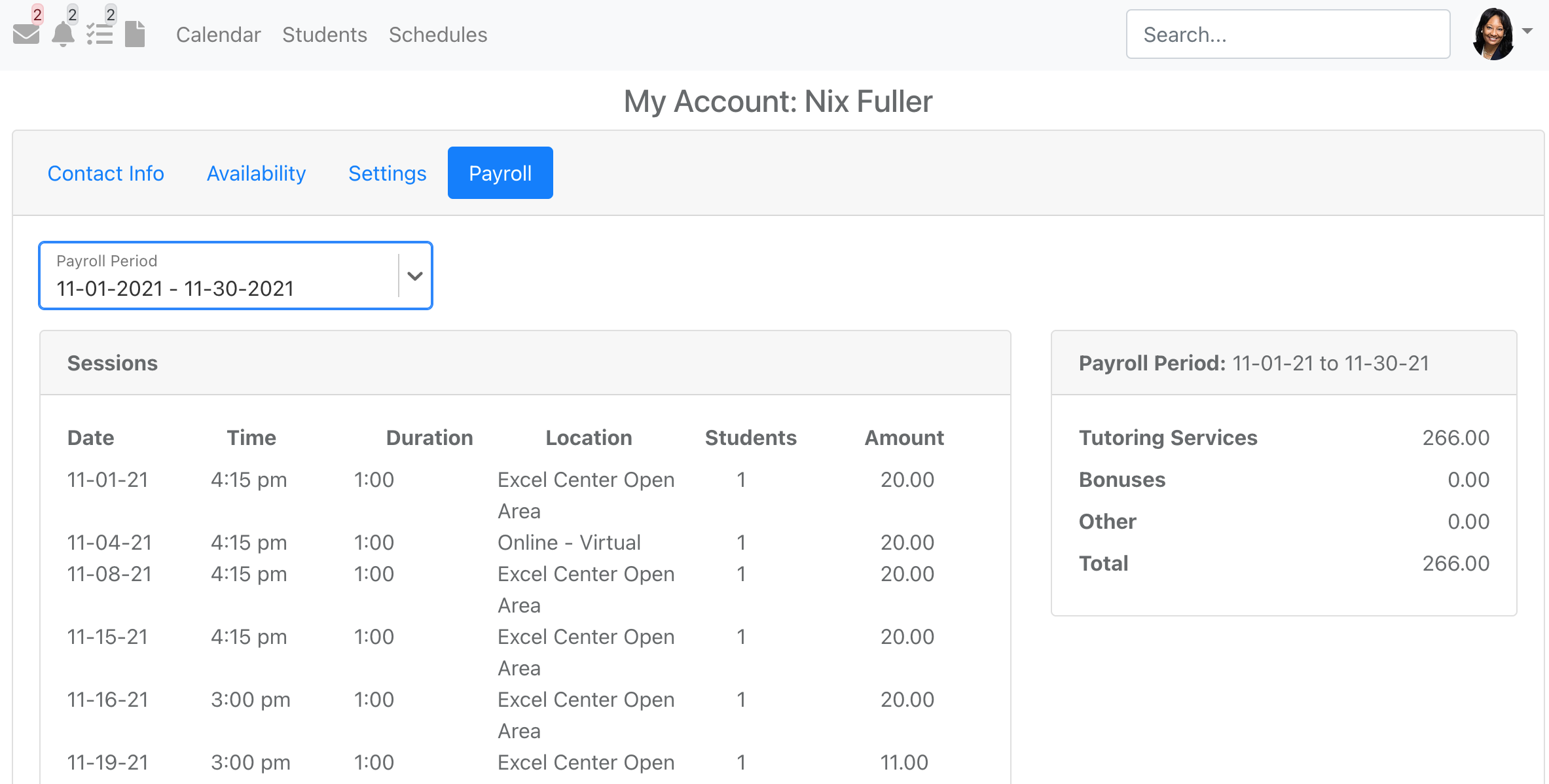This screenshot has width=1549, height=784.
Task: Open the notifications bell icon
Action: click(63, 34)
